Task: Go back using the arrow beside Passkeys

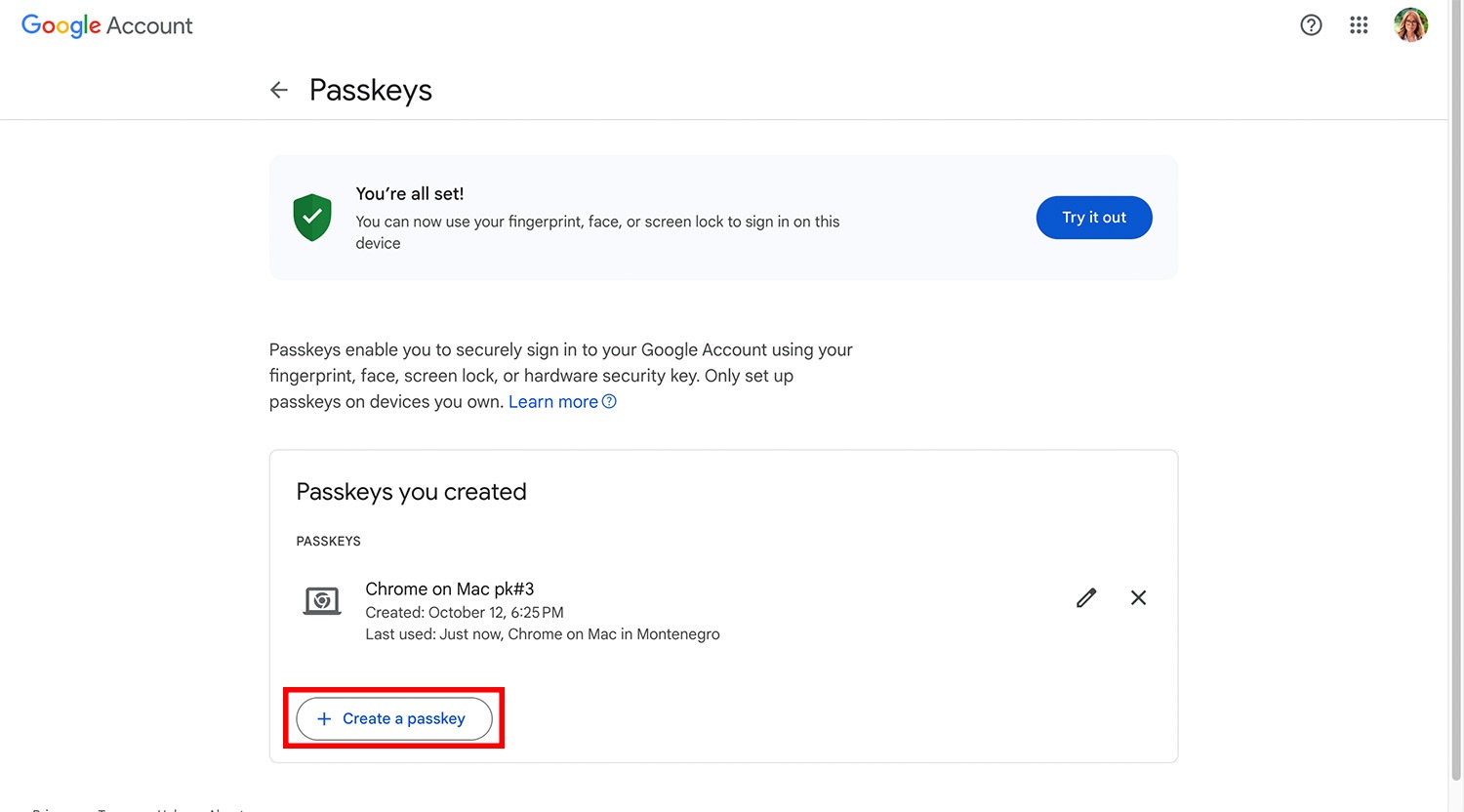Action: tap(279, 90)
